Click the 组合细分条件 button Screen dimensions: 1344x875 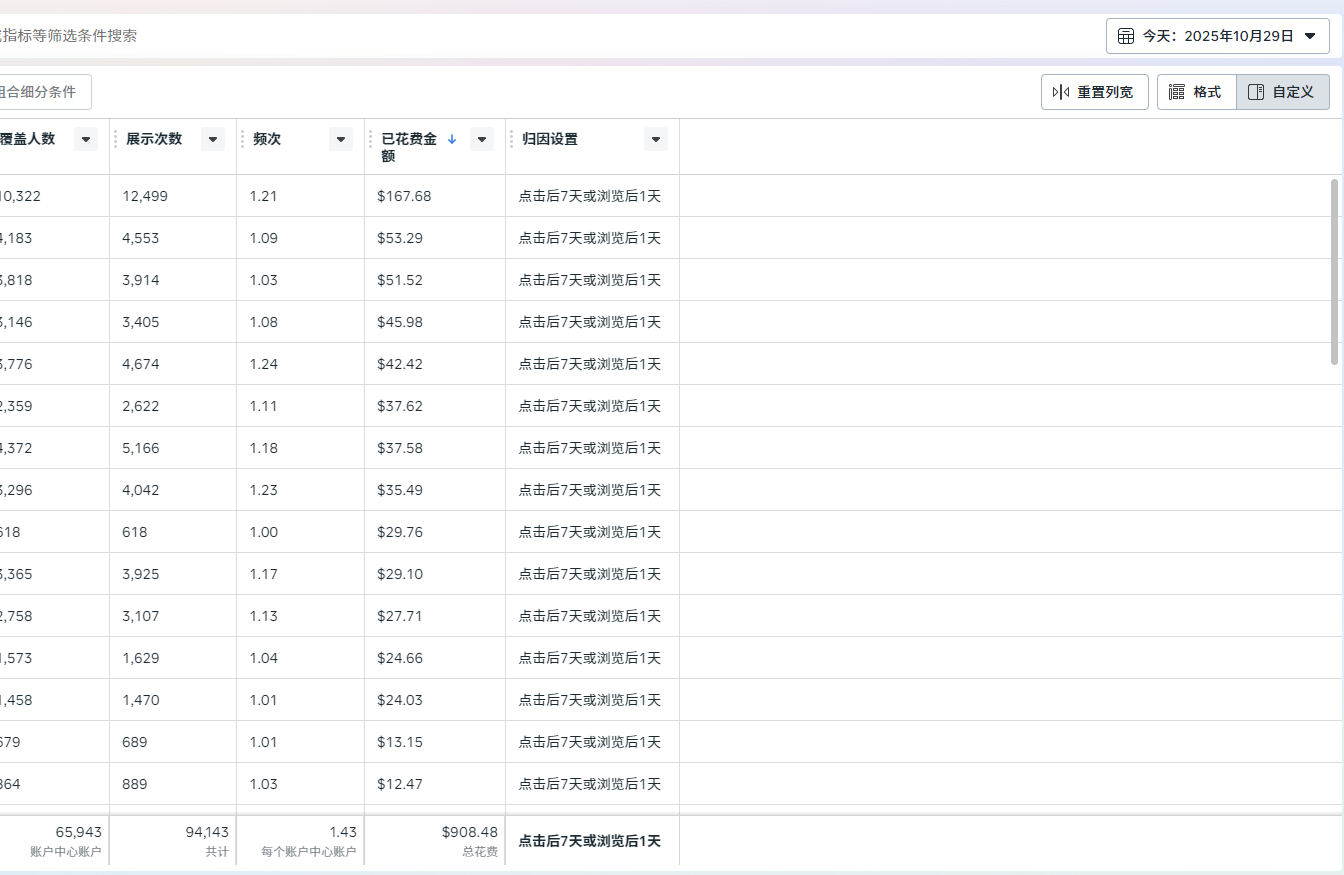pyautogui.click(x=40, y=92)
